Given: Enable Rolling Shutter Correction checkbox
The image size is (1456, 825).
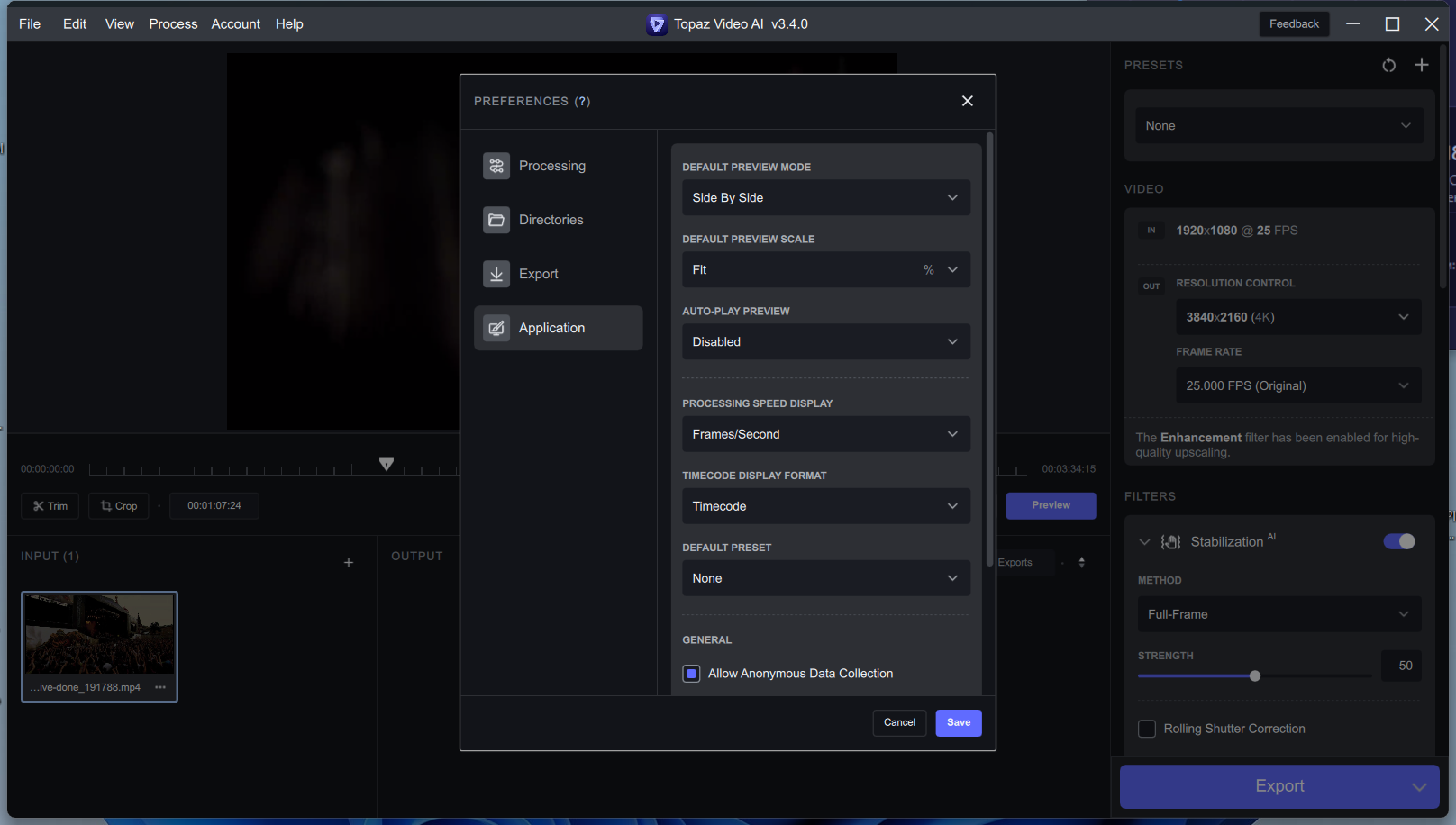Looking at the screenshot, I should click(1147, 729).
